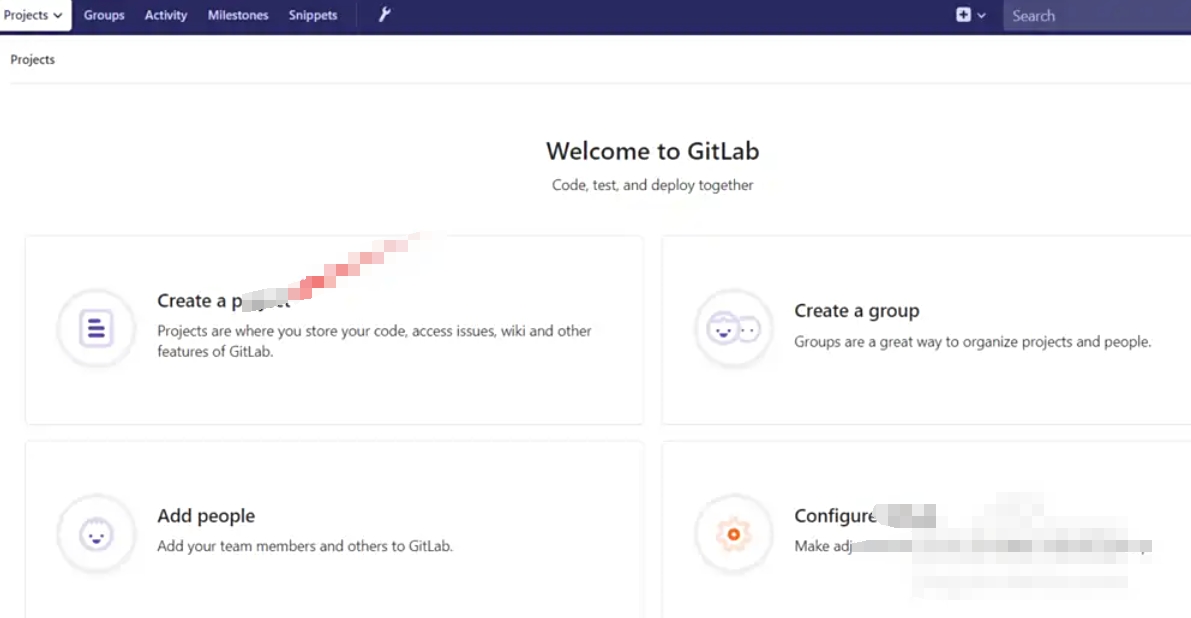Open the Configure card heading
The height and width of the screenshot is (618, 1191).
coord(865,516)
